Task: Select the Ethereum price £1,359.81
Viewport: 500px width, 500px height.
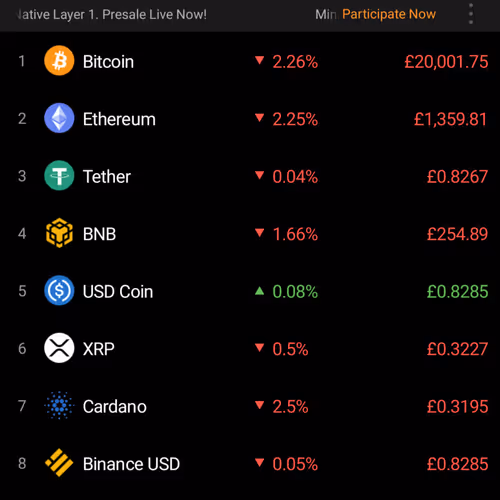Action: coord(450,119)
